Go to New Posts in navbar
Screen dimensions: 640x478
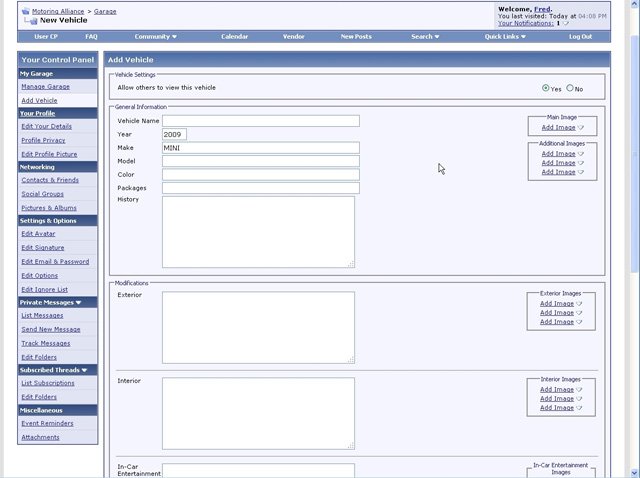(x=356, y=37)
